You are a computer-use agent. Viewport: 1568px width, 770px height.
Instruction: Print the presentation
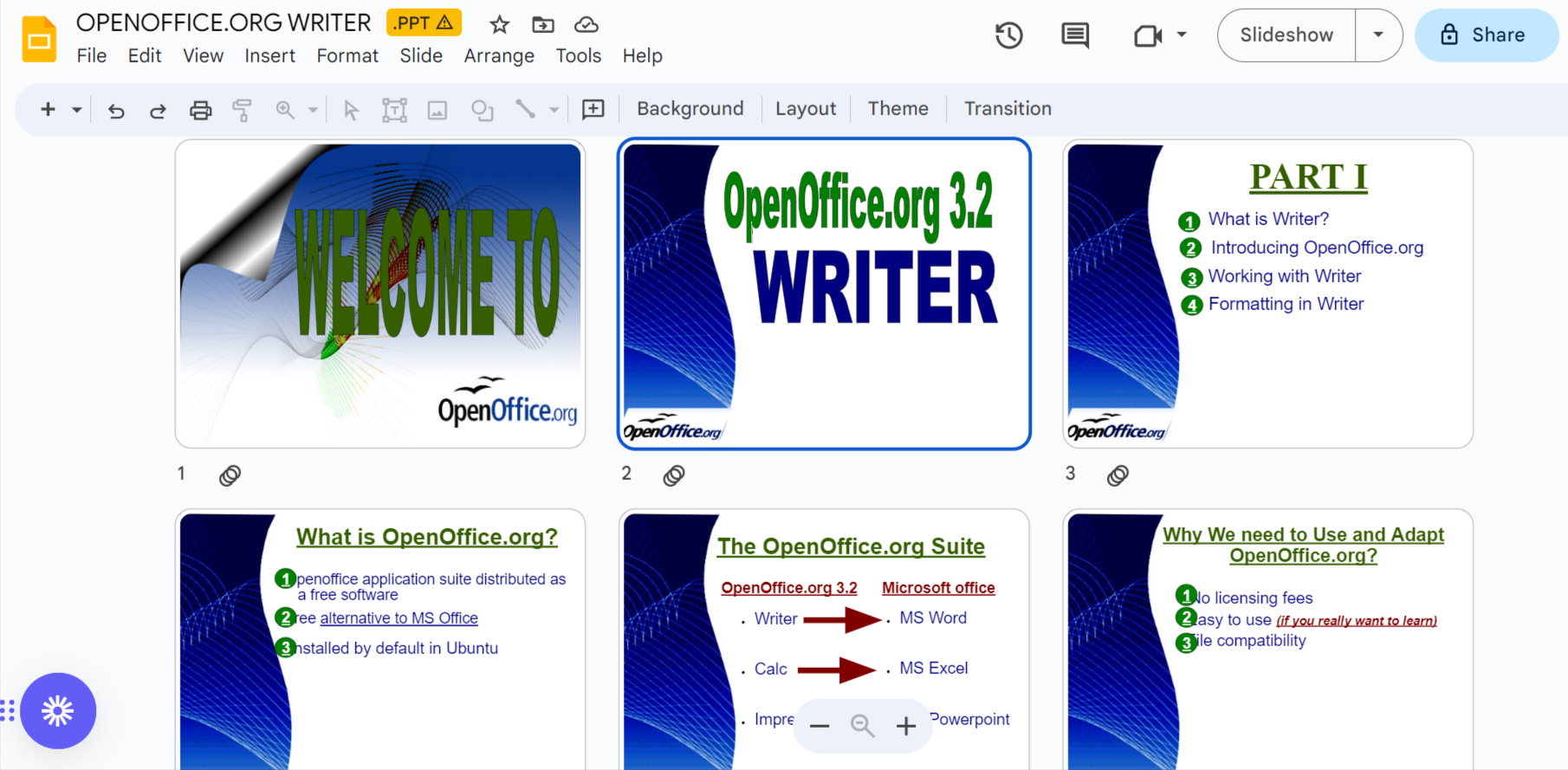pyautogui.click(x=200, y=110)
